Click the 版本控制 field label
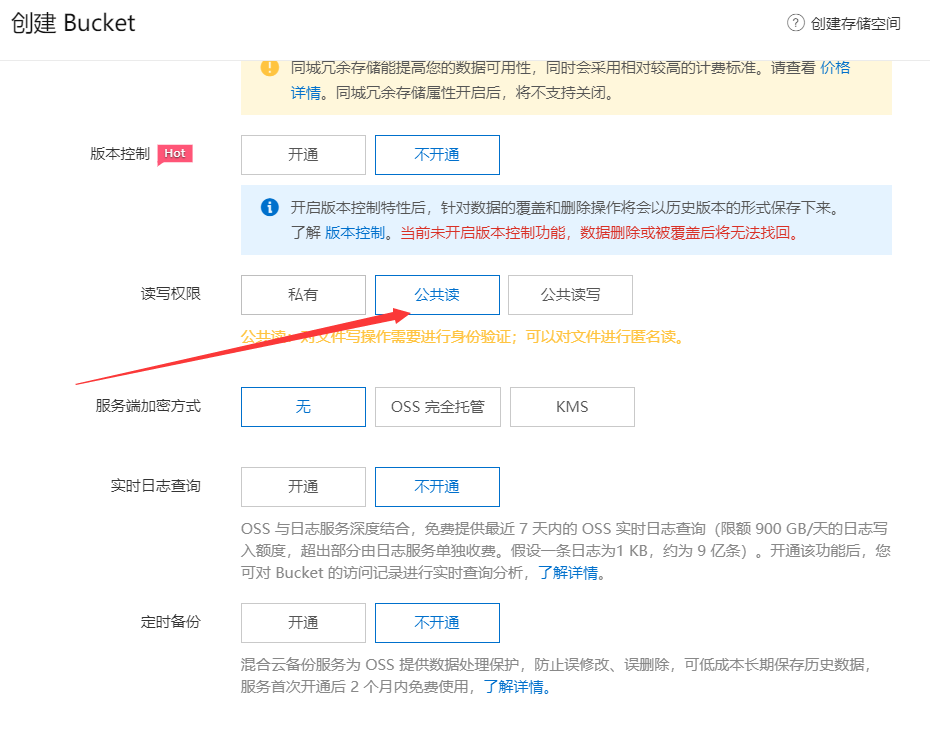 click(120, 154)
